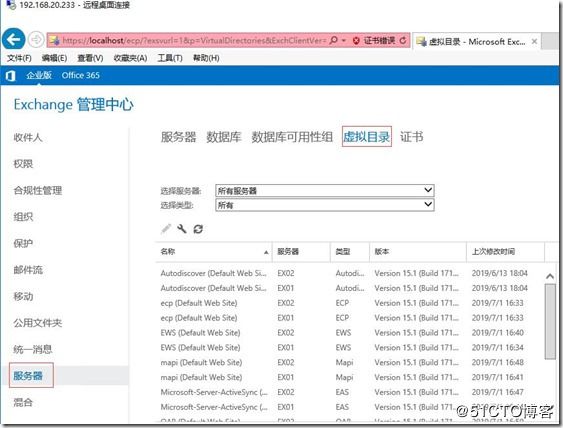Go to 混合 in sidebar
Screen dimensions: 563x428
click(23, 402)
